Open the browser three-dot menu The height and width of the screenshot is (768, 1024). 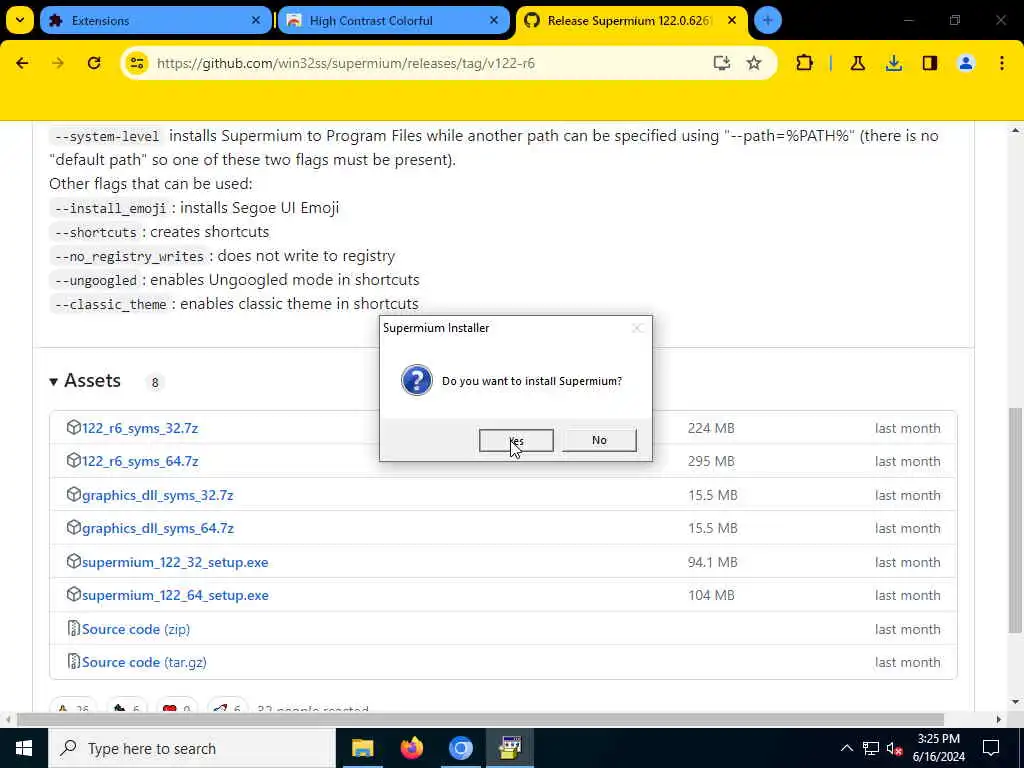pyautogui.click(x=1001, y=63)
